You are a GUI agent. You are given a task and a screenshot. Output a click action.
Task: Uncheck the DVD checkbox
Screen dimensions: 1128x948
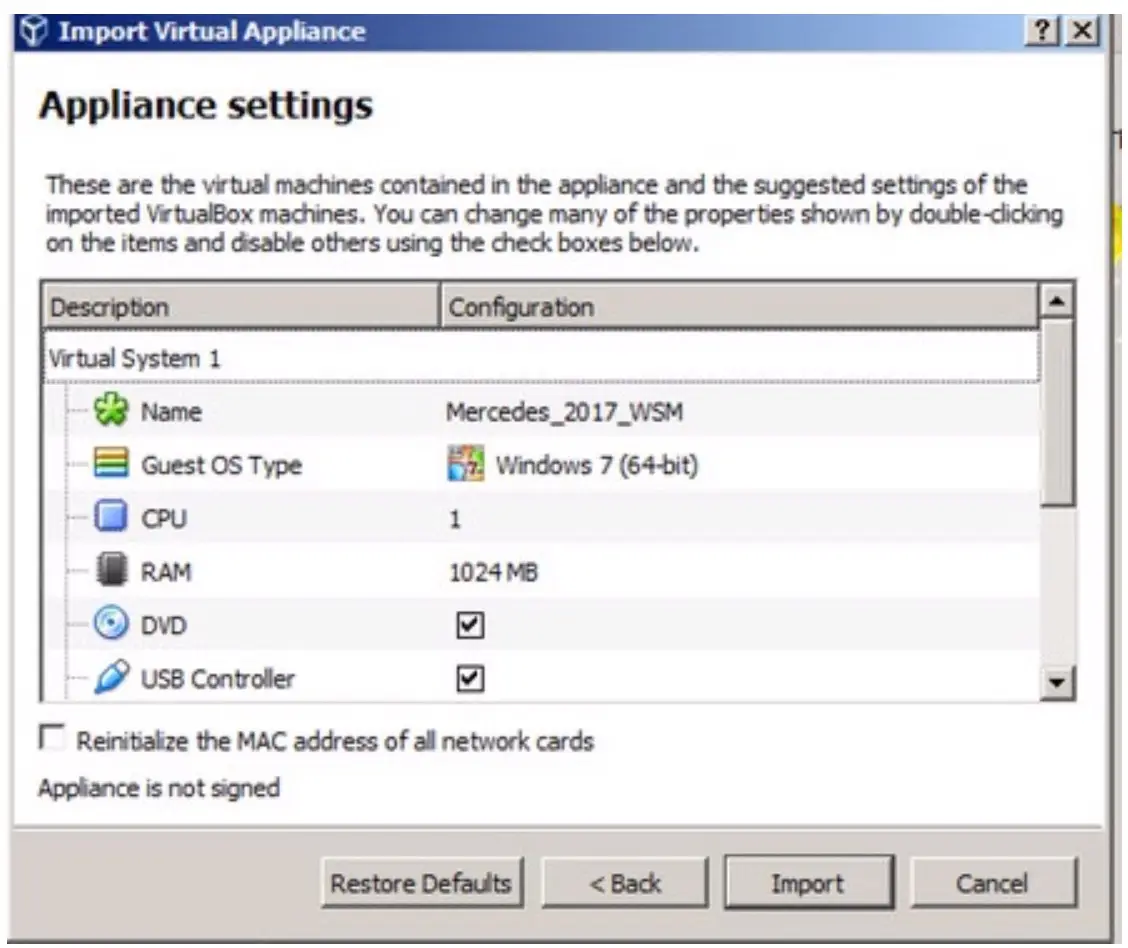[x=469, y=626]
